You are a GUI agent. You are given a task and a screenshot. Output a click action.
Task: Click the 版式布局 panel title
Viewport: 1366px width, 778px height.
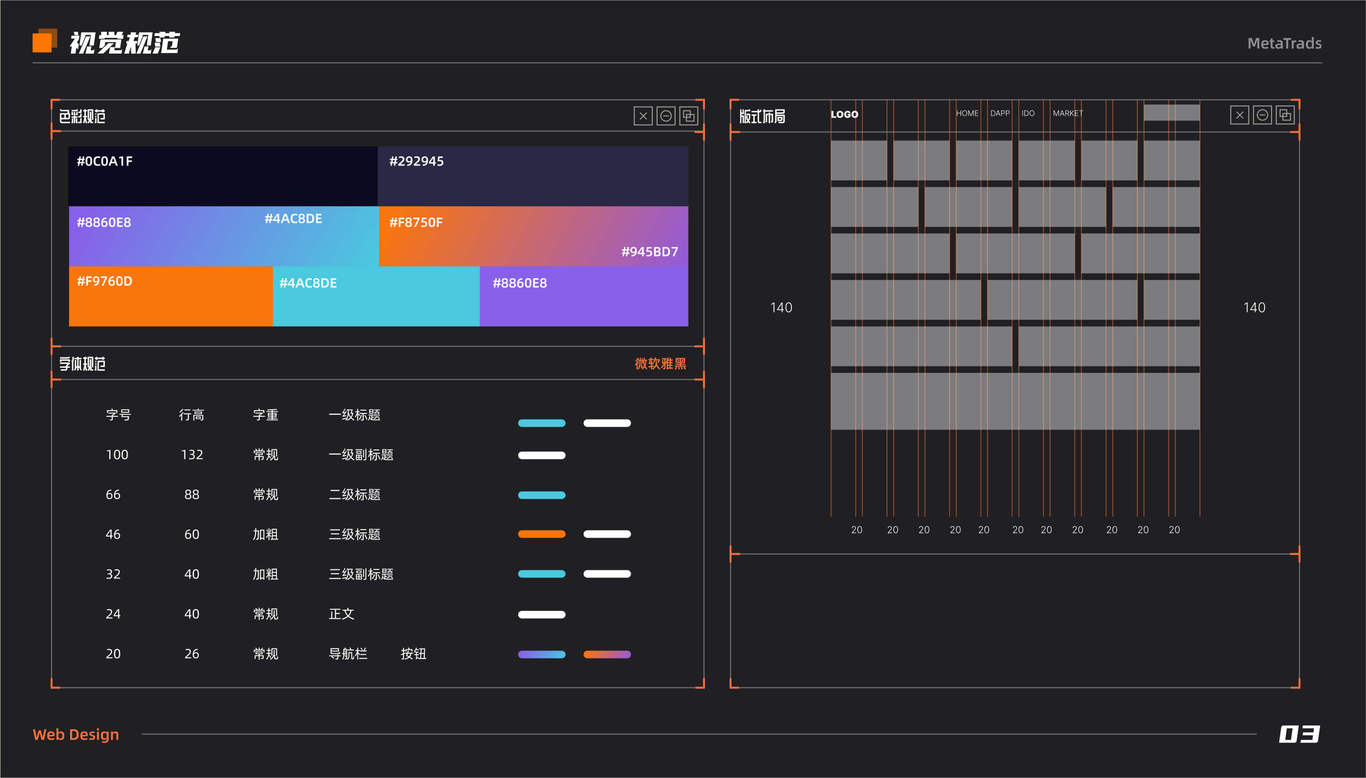click(762, 116)
